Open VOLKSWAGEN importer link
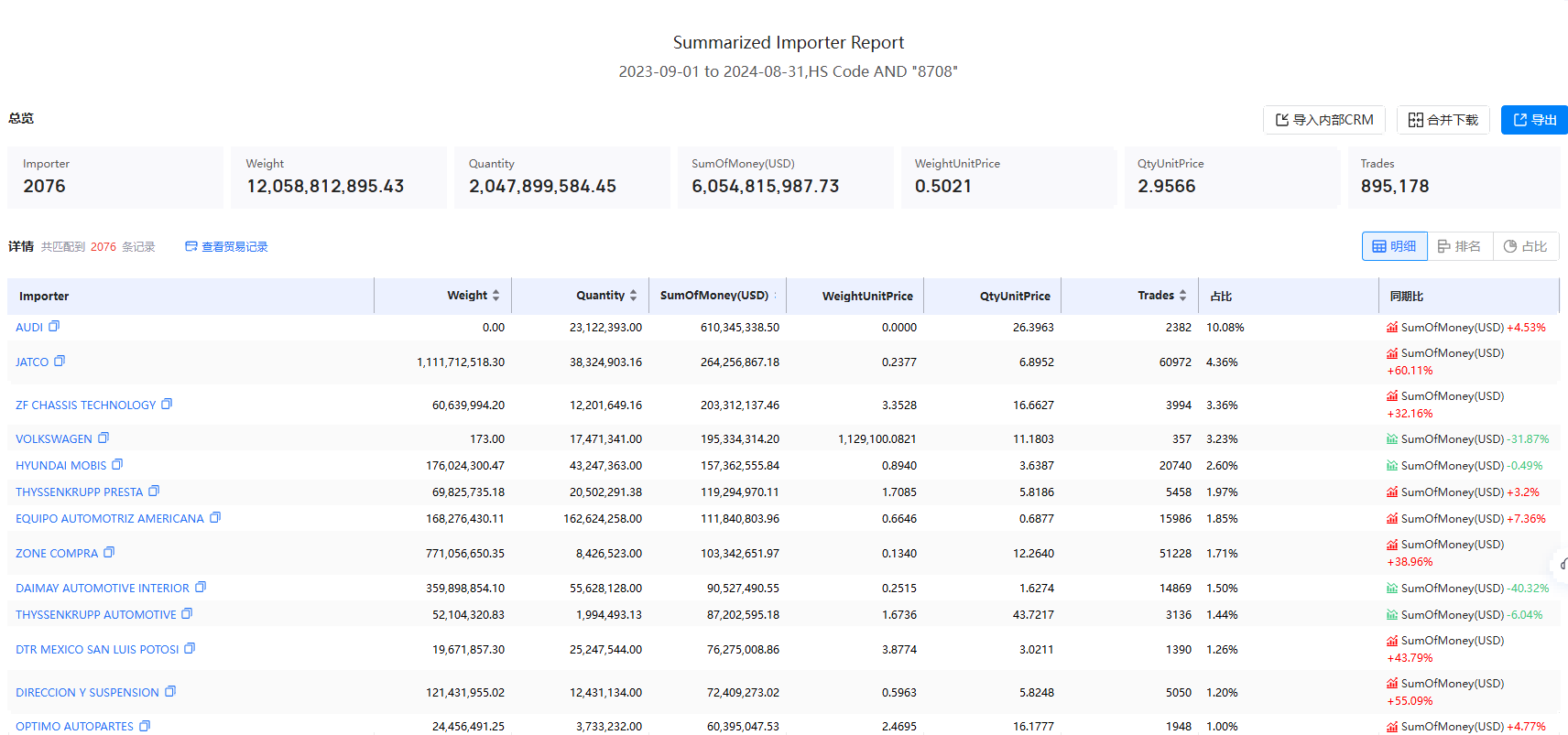Viewport: 1568px width, 735px height. click(54, 439)
